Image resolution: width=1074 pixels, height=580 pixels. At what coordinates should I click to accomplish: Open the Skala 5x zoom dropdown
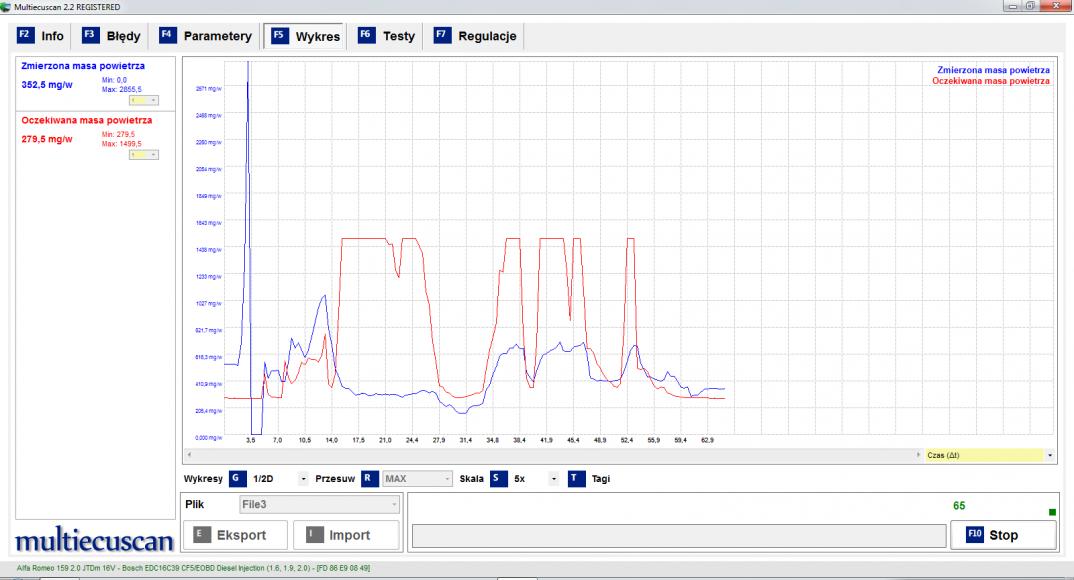553,479
